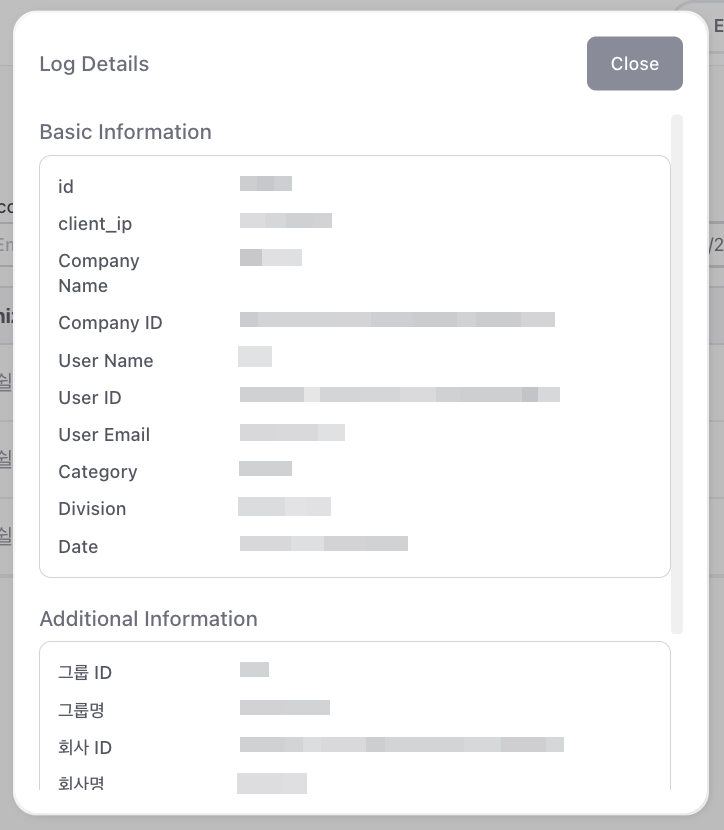Screen dimensions: 724x830
Task: Select the User ID value
Action: [399, 395]
